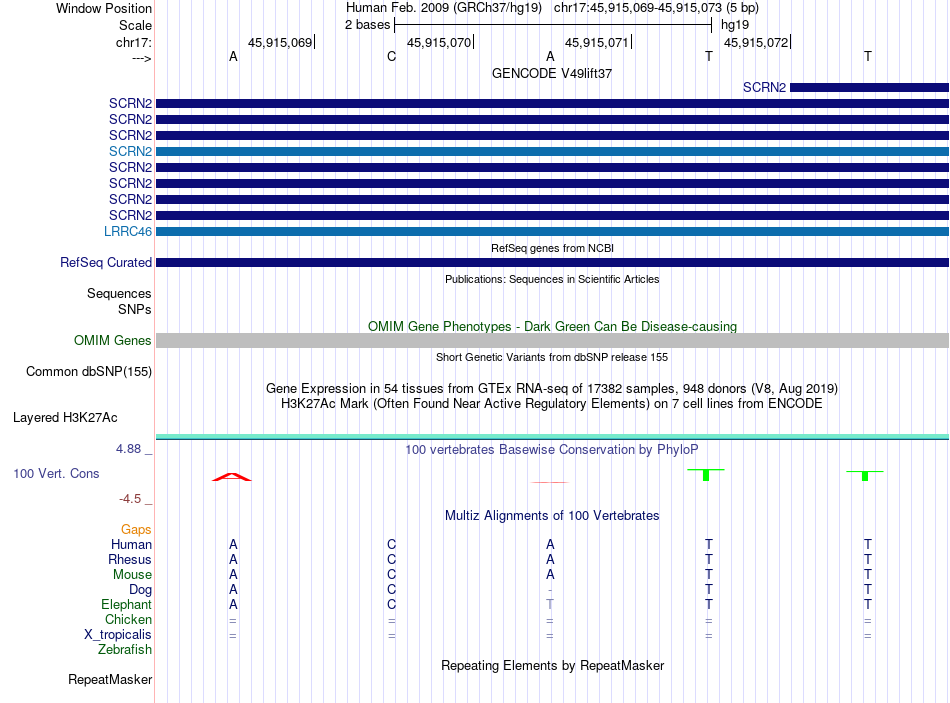
Task: Select the Elephant alignment row label
Action: point(127,605)
